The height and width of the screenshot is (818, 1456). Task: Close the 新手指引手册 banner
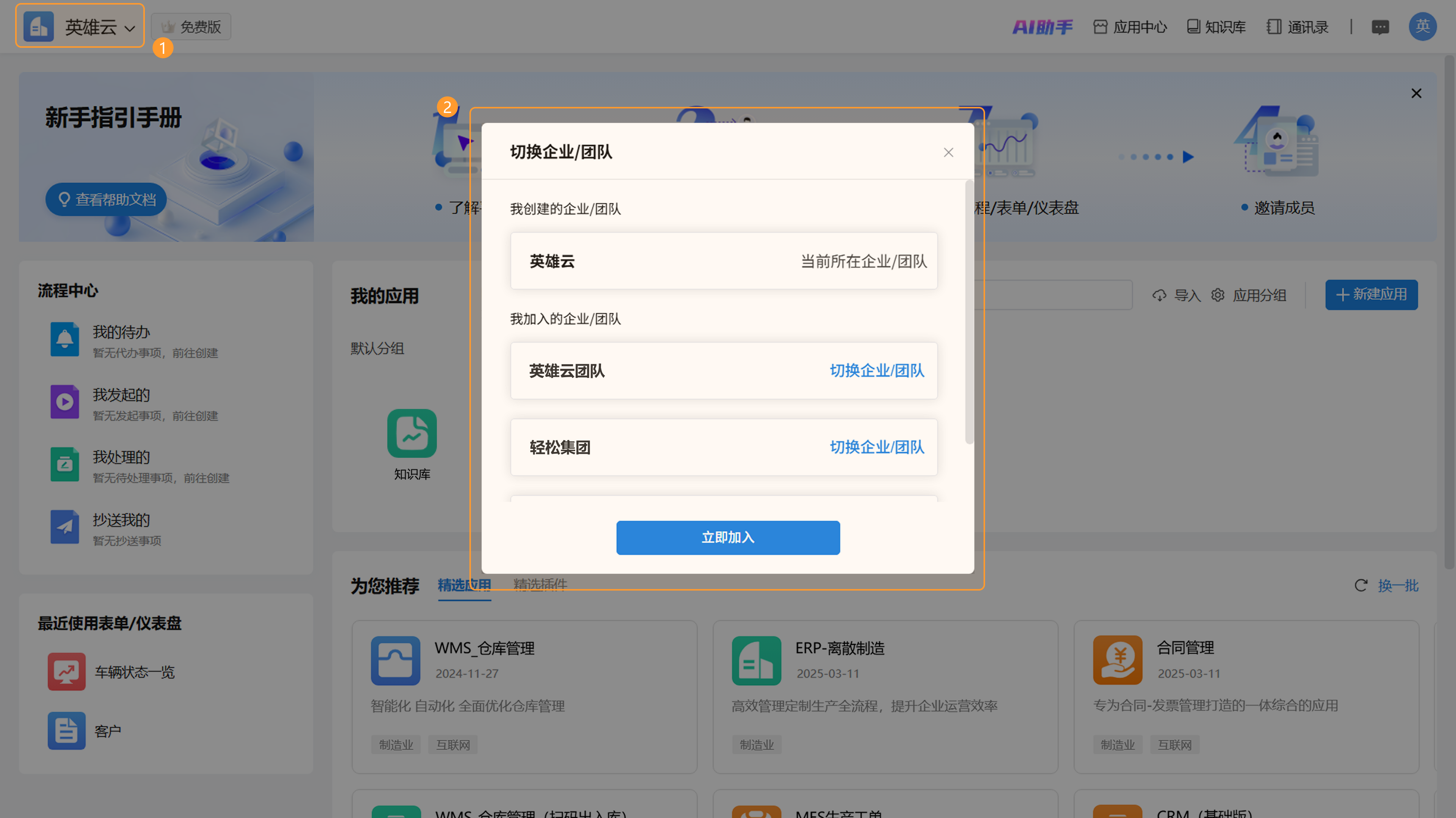click(x=1416, y=93)
